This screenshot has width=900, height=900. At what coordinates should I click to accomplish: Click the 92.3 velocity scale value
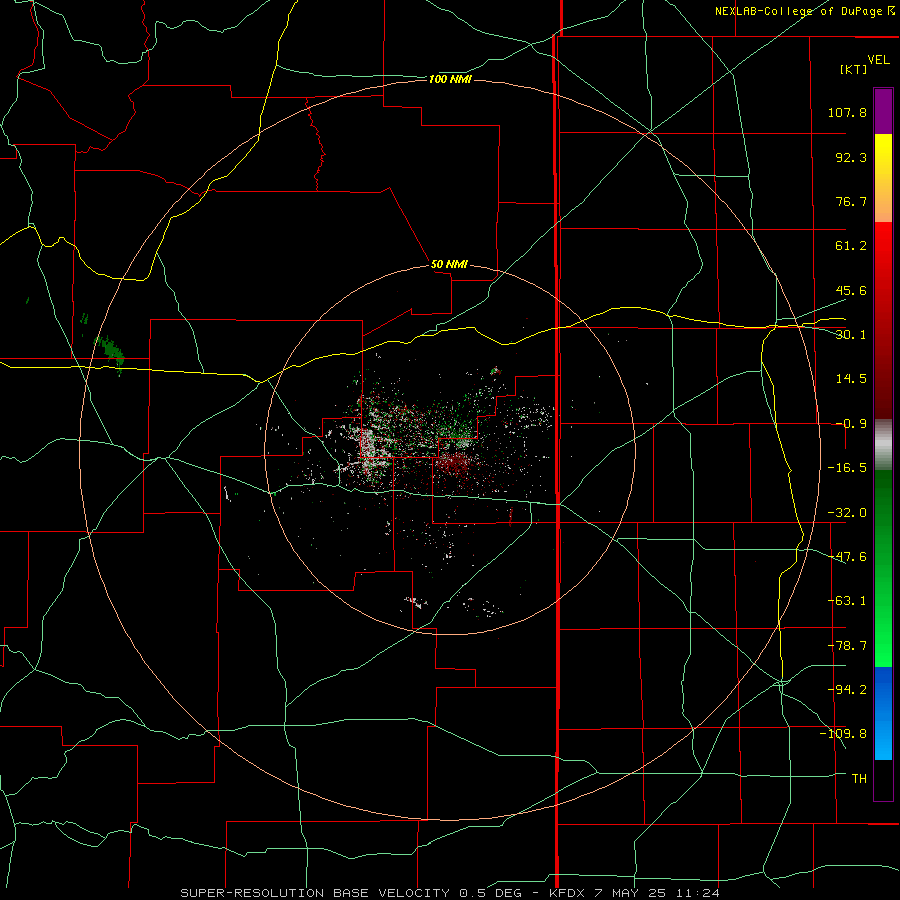click(851, 157)
